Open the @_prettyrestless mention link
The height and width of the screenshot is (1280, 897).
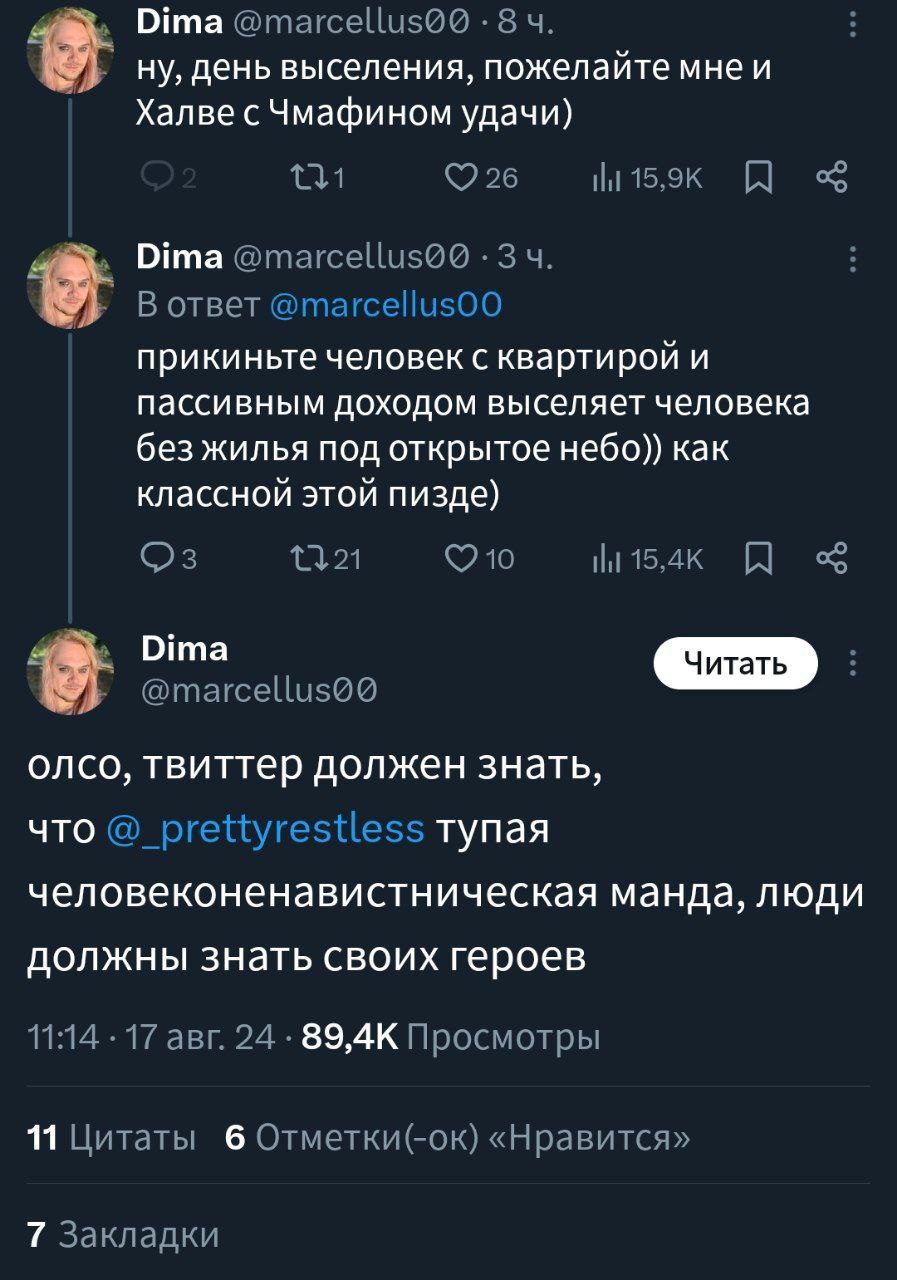click(264, 829)
